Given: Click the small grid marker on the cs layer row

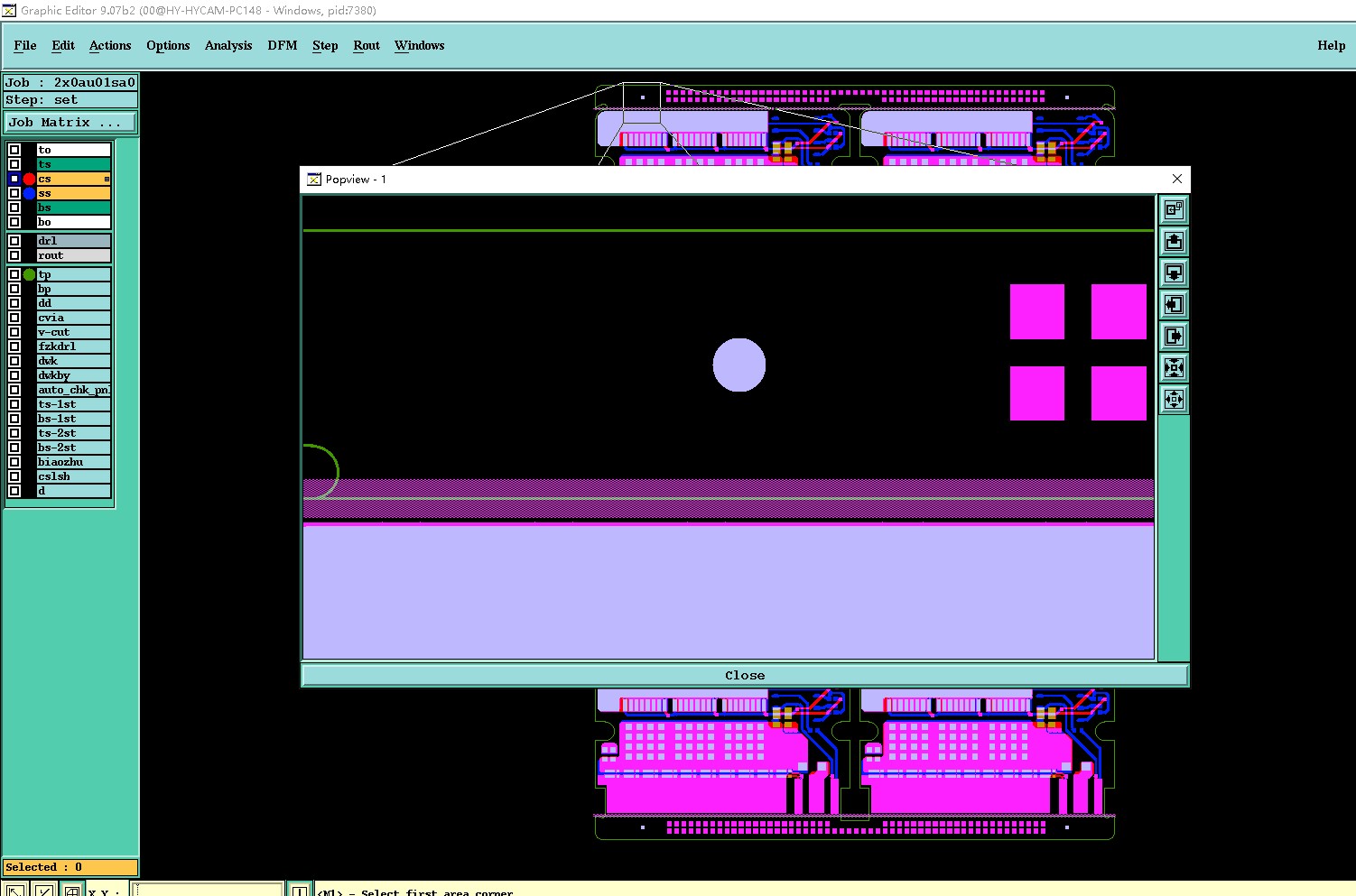Looking at the screenshot, I should click(107, 179).
